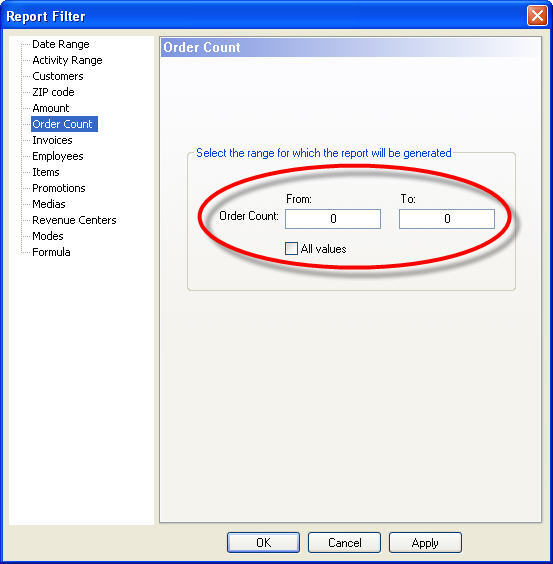
Task: Go to the Invoices filter
Action: coord(52,140)
